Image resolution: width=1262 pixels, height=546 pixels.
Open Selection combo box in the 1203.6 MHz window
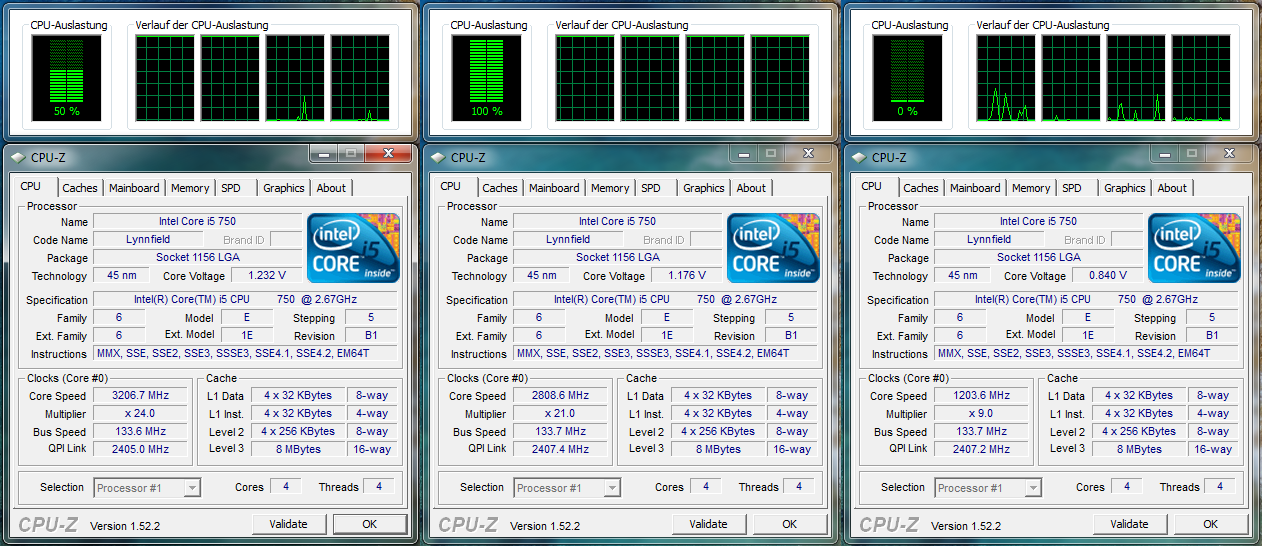click(x=988, y=488)
